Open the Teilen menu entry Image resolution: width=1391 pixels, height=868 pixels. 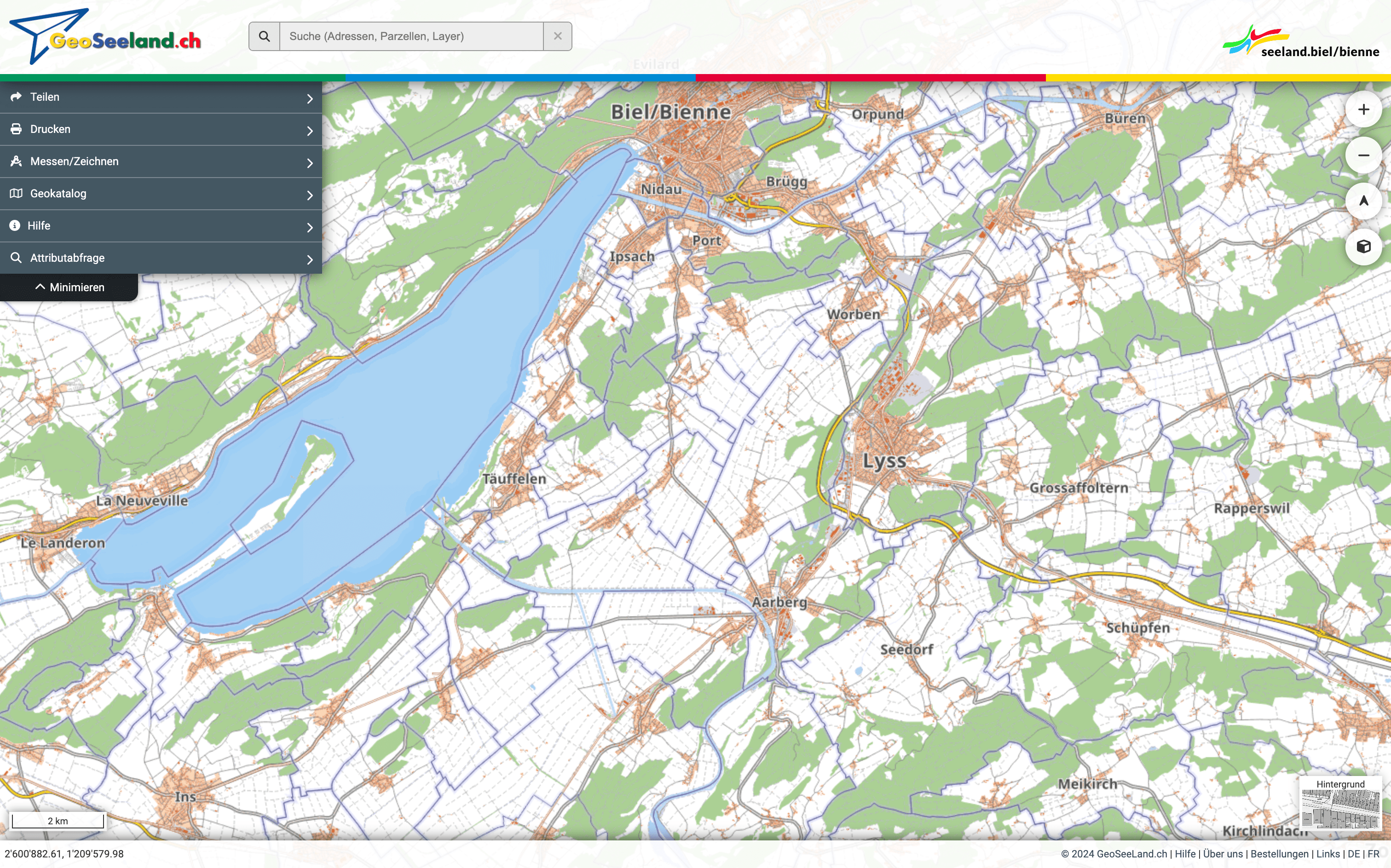click(161, 97)
